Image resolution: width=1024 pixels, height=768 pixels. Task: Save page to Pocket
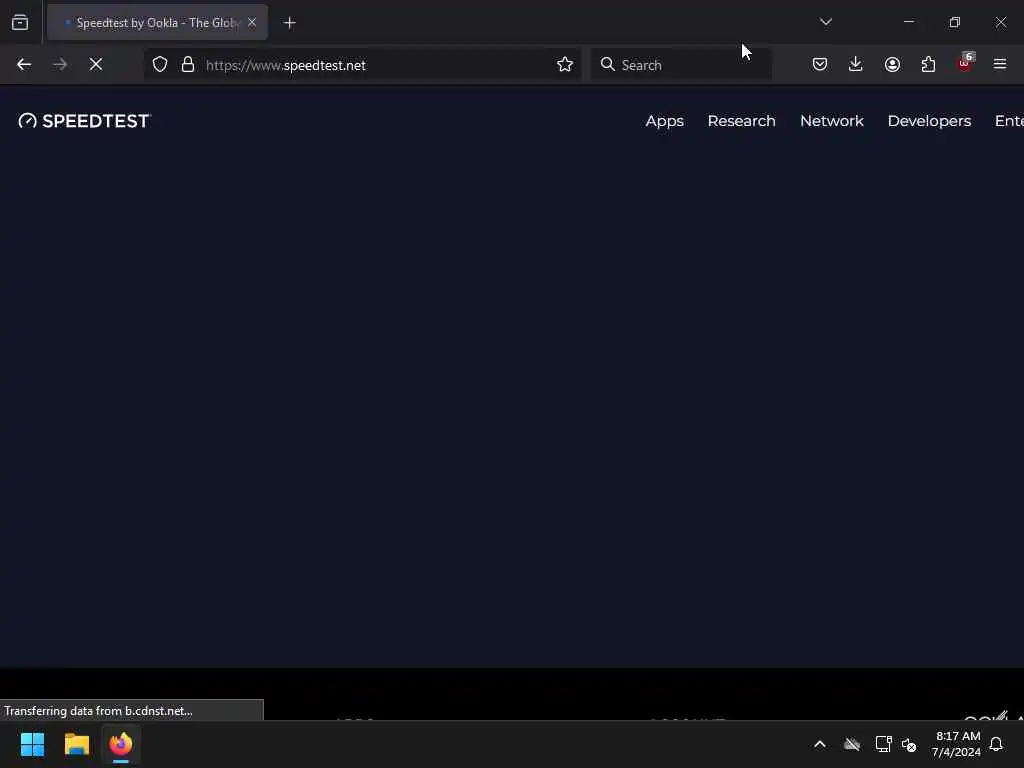click(820, 64)
